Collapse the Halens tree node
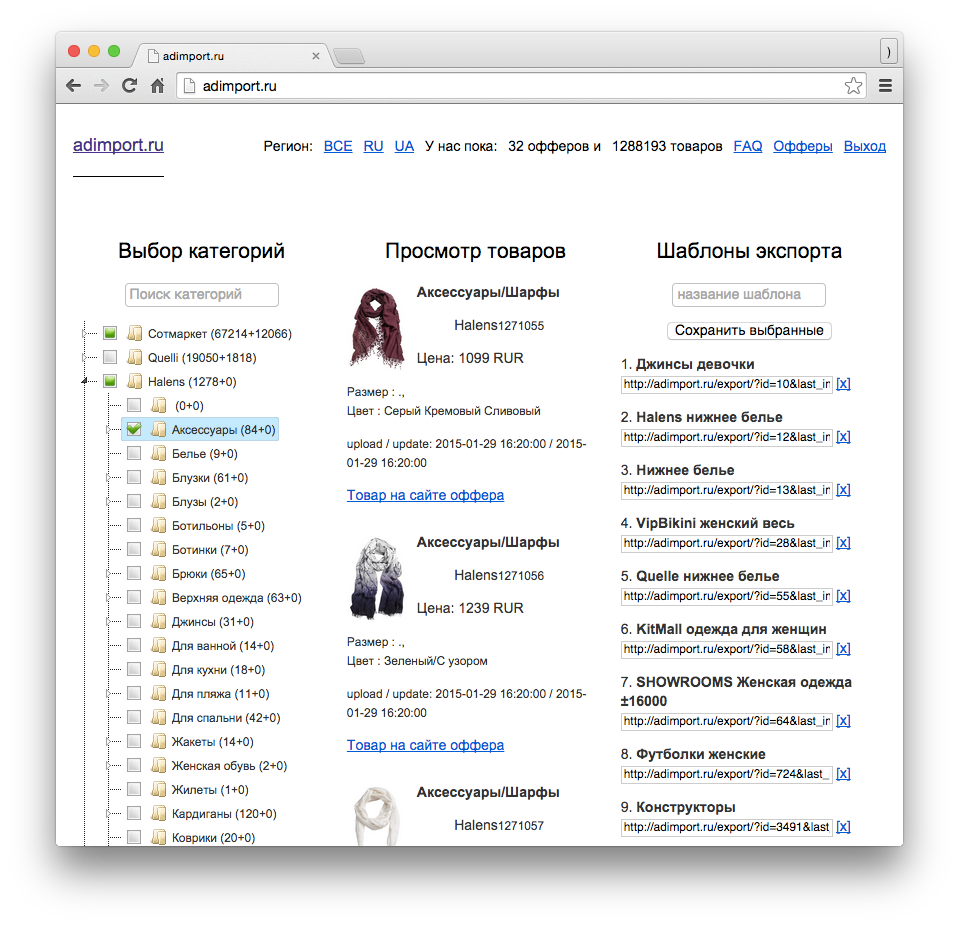This screenshot has height=926, width=959. click(x=85, y=382)
